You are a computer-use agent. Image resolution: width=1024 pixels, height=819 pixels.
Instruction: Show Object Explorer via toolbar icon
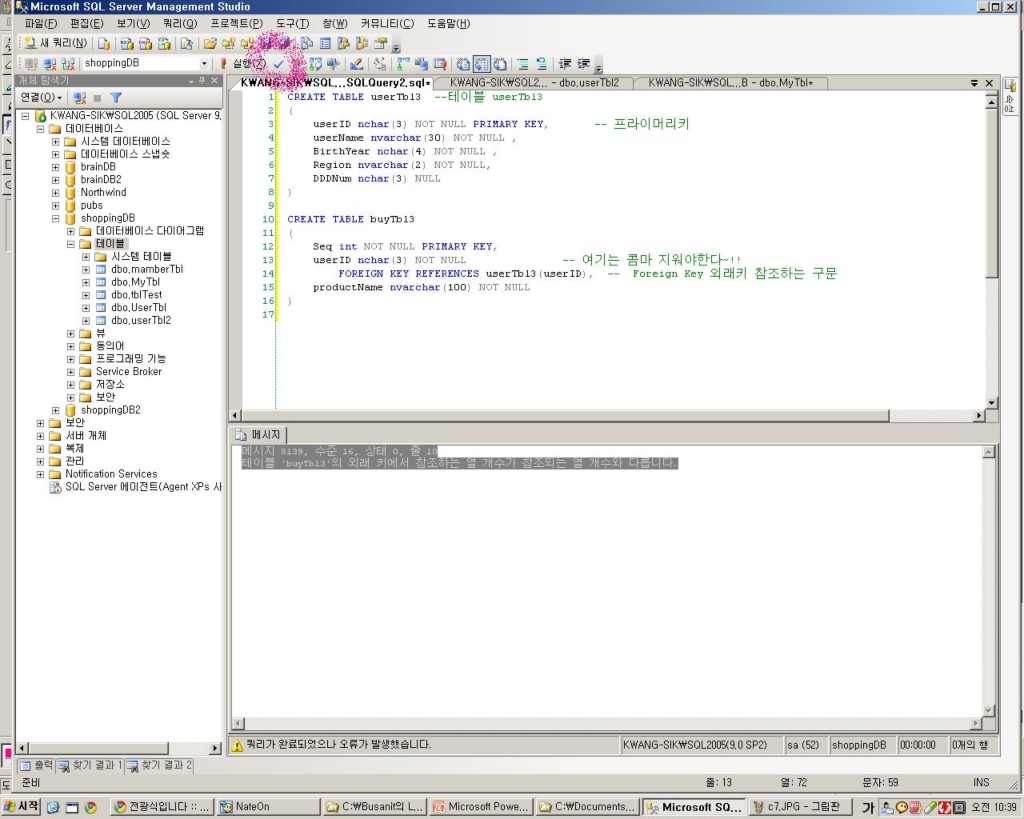point(344,44)
